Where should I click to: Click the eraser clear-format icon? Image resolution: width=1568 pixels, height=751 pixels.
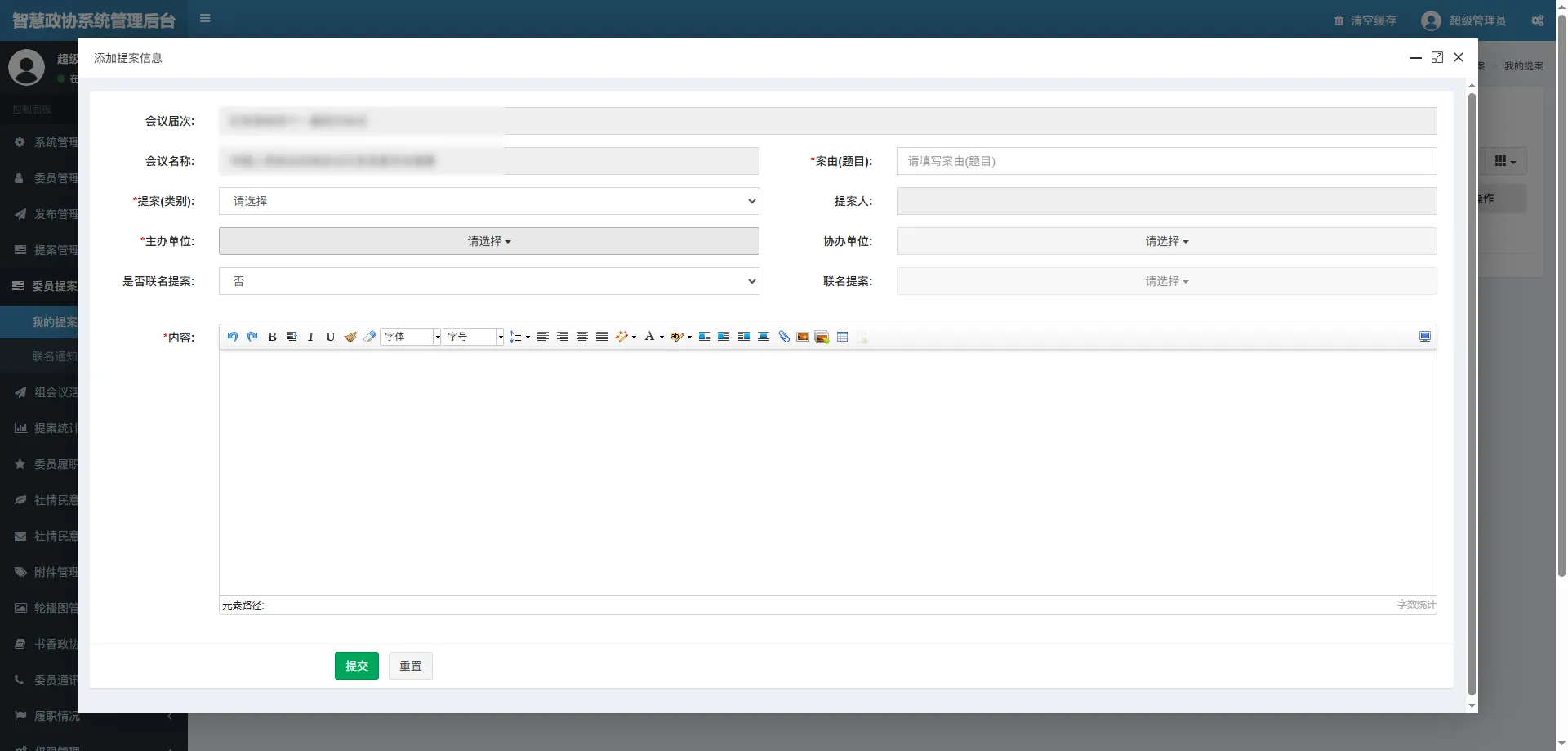coord(370,337)
